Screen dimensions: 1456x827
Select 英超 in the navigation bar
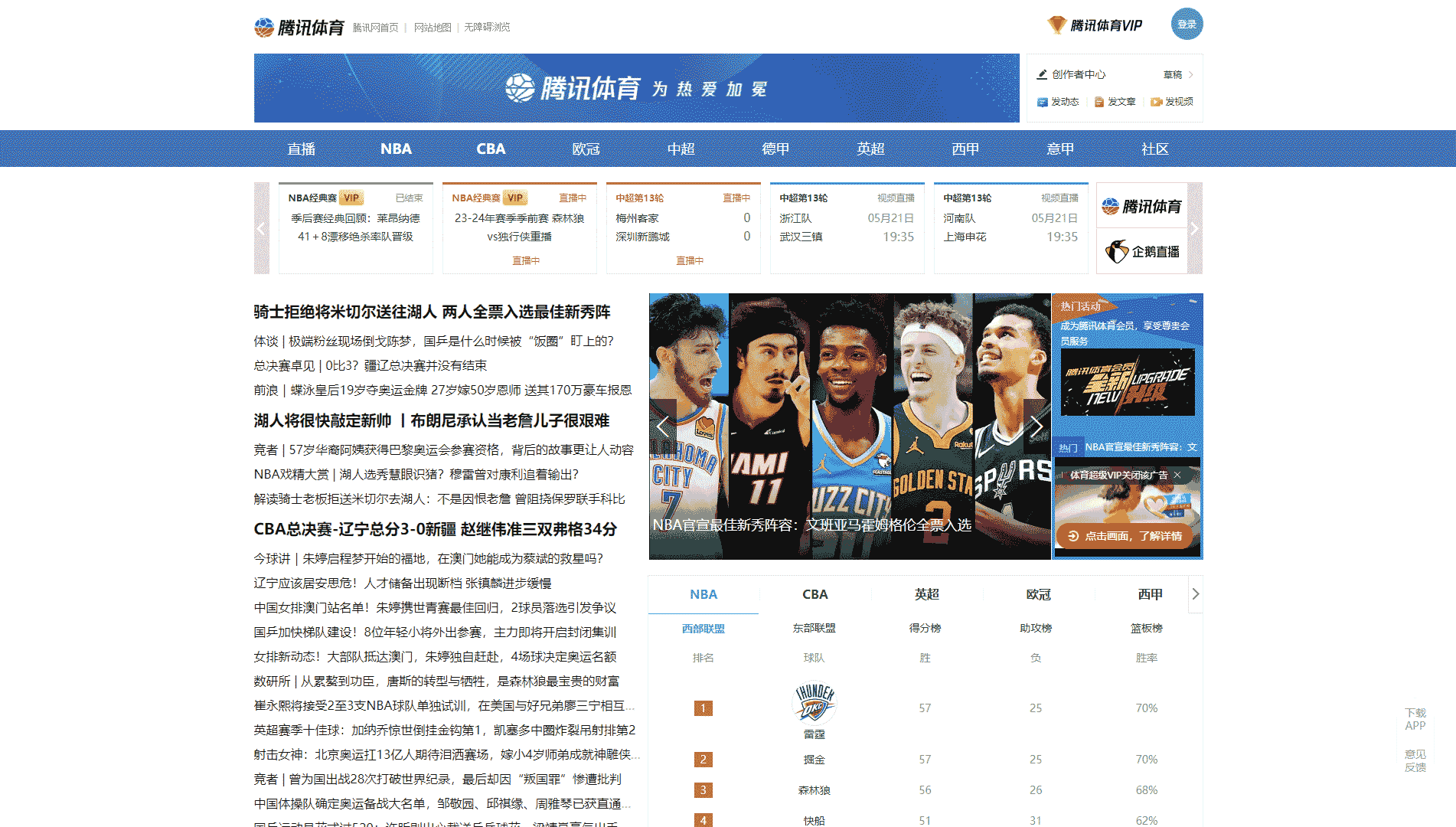[x=870, y=149]
